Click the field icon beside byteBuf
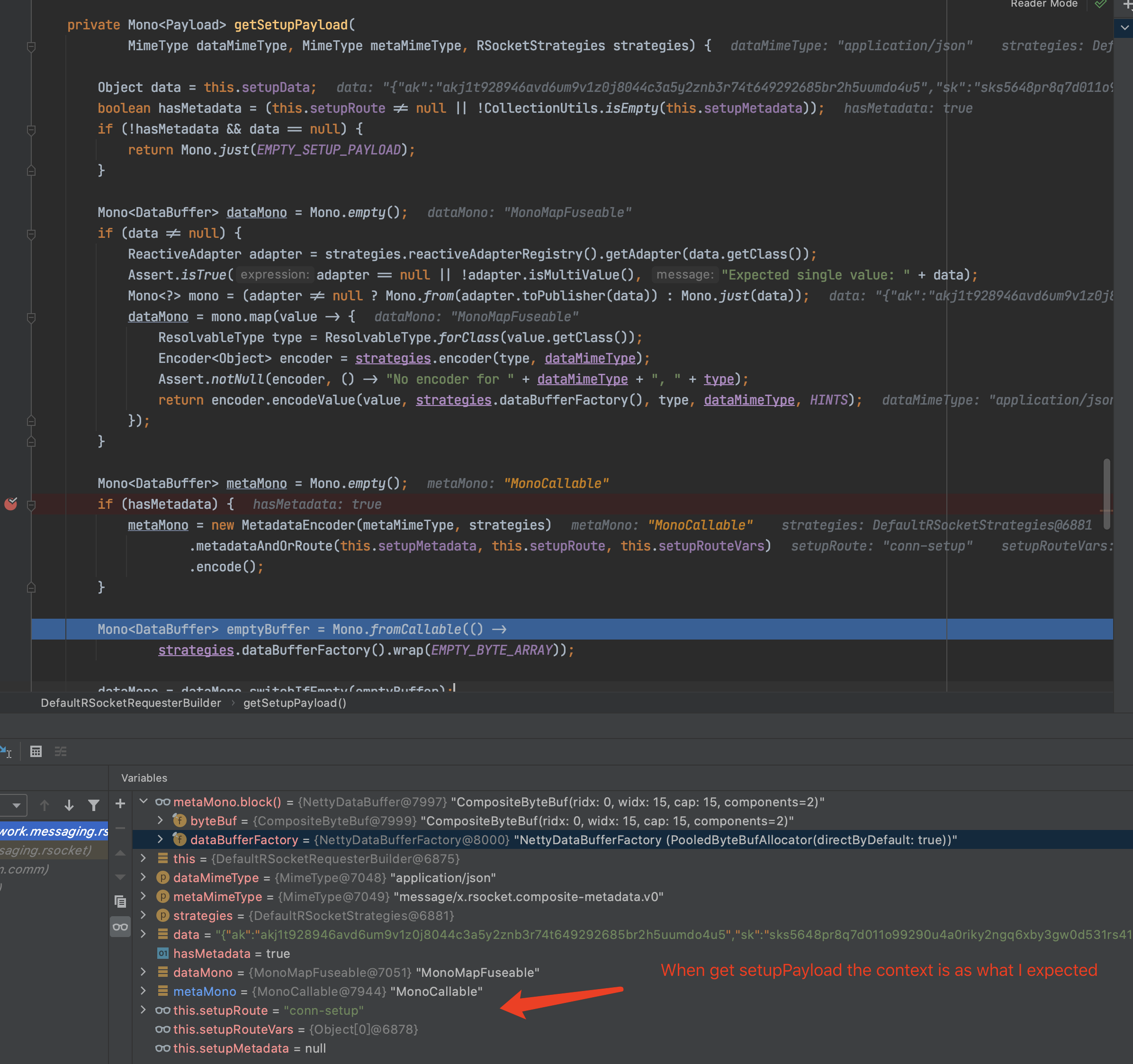This screenshot has width=1133, height=1064. click(x=180, y=821)
